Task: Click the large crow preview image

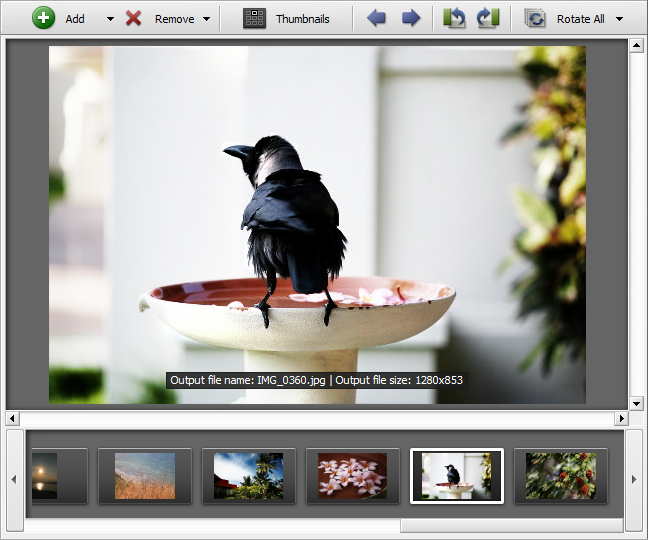Action: (x=317, y=225)
